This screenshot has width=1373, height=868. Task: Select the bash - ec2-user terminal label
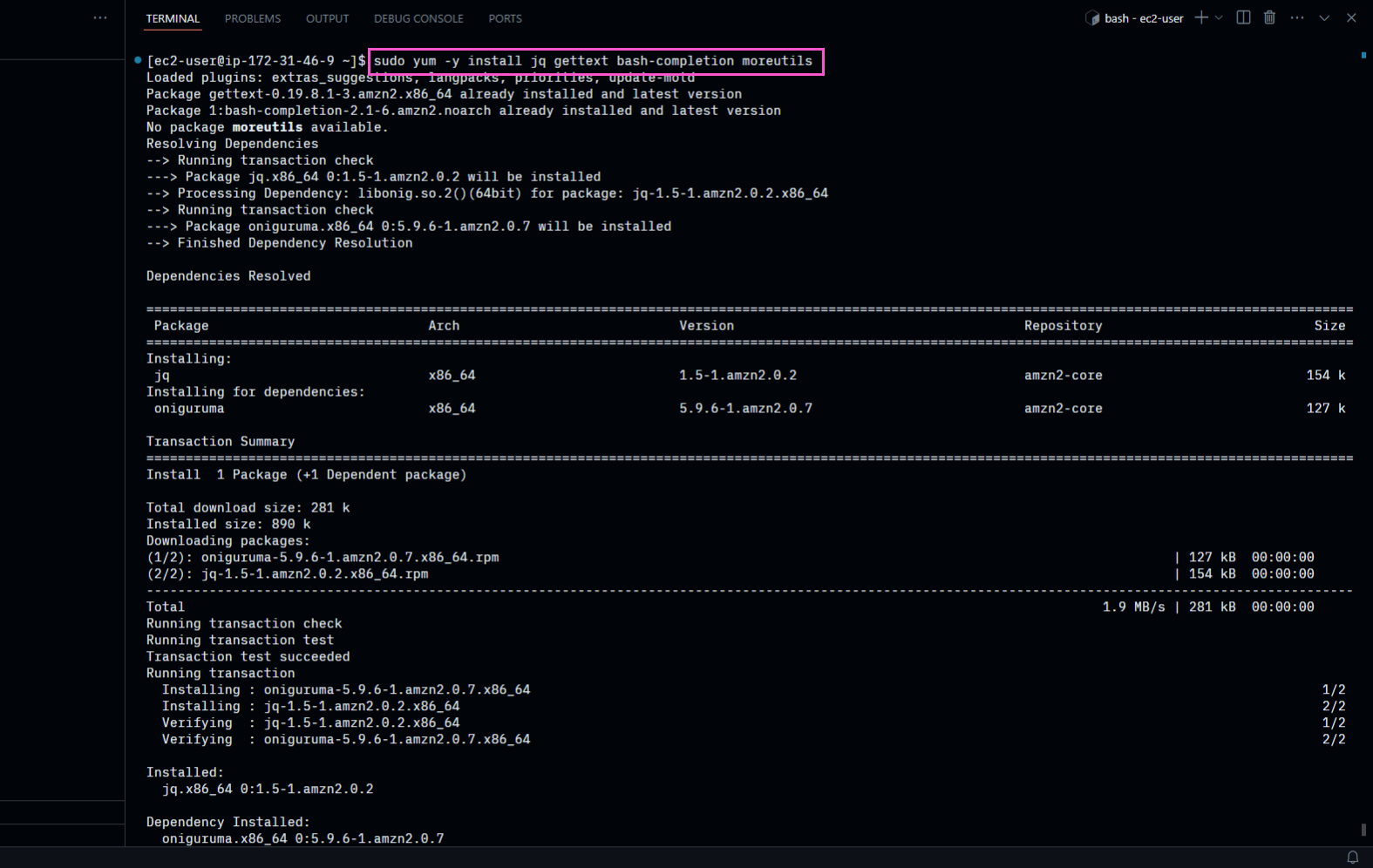pos(1144,18)
